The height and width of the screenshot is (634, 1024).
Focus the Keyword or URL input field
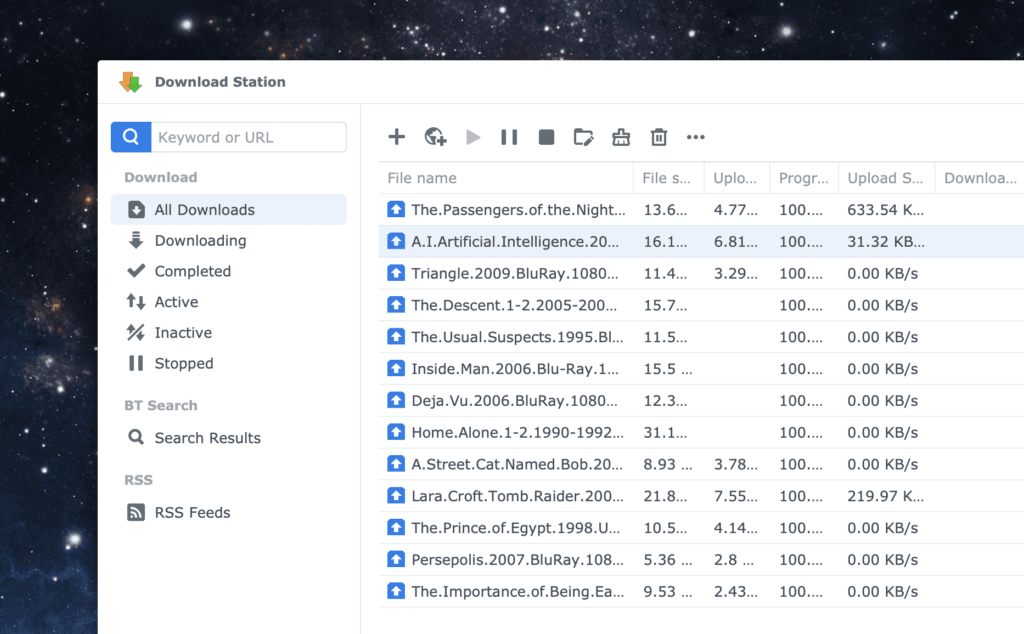247,137
